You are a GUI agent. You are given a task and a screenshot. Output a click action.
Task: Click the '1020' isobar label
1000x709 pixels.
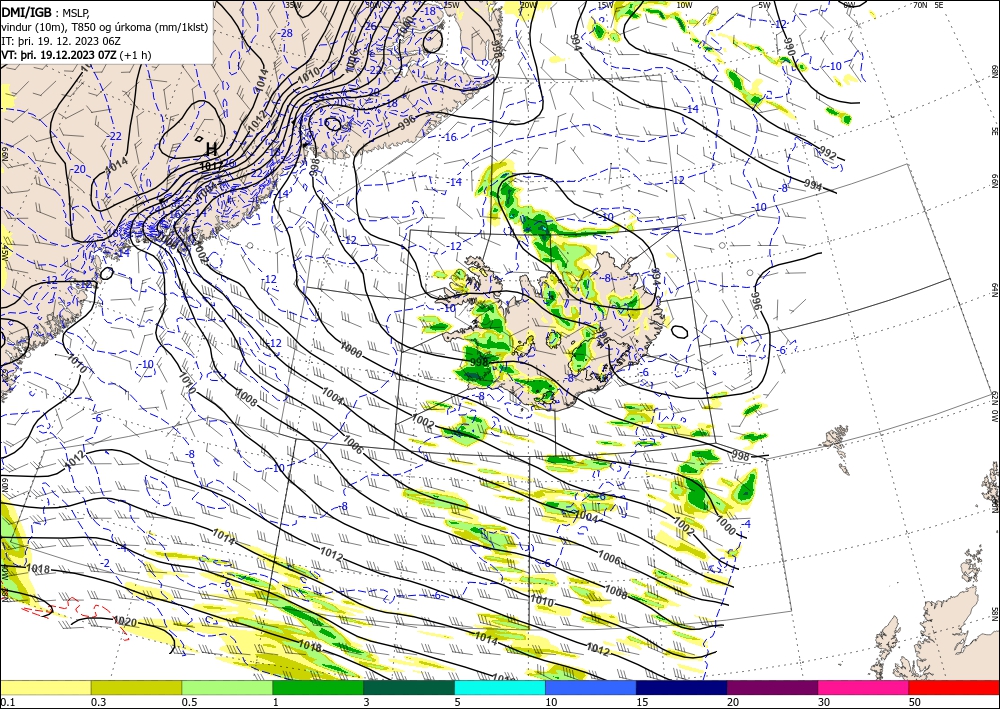tap(124, 621)
